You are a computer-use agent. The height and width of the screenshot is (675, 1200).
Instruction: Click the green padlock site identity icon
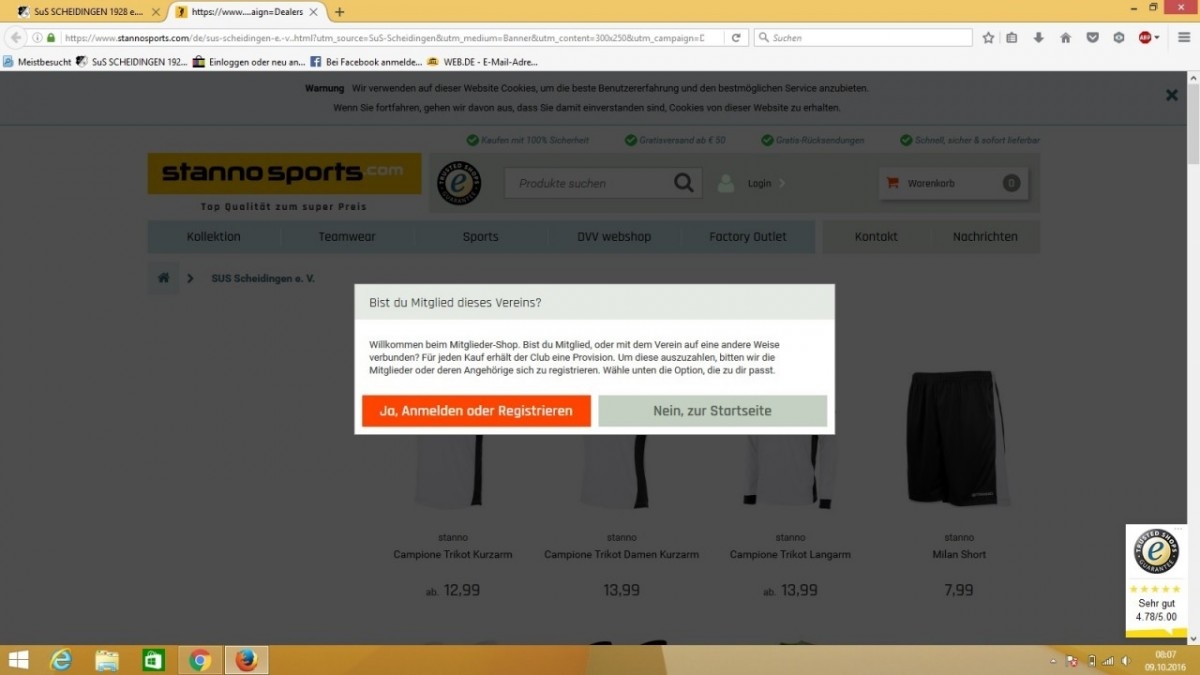tap(51, 38)
